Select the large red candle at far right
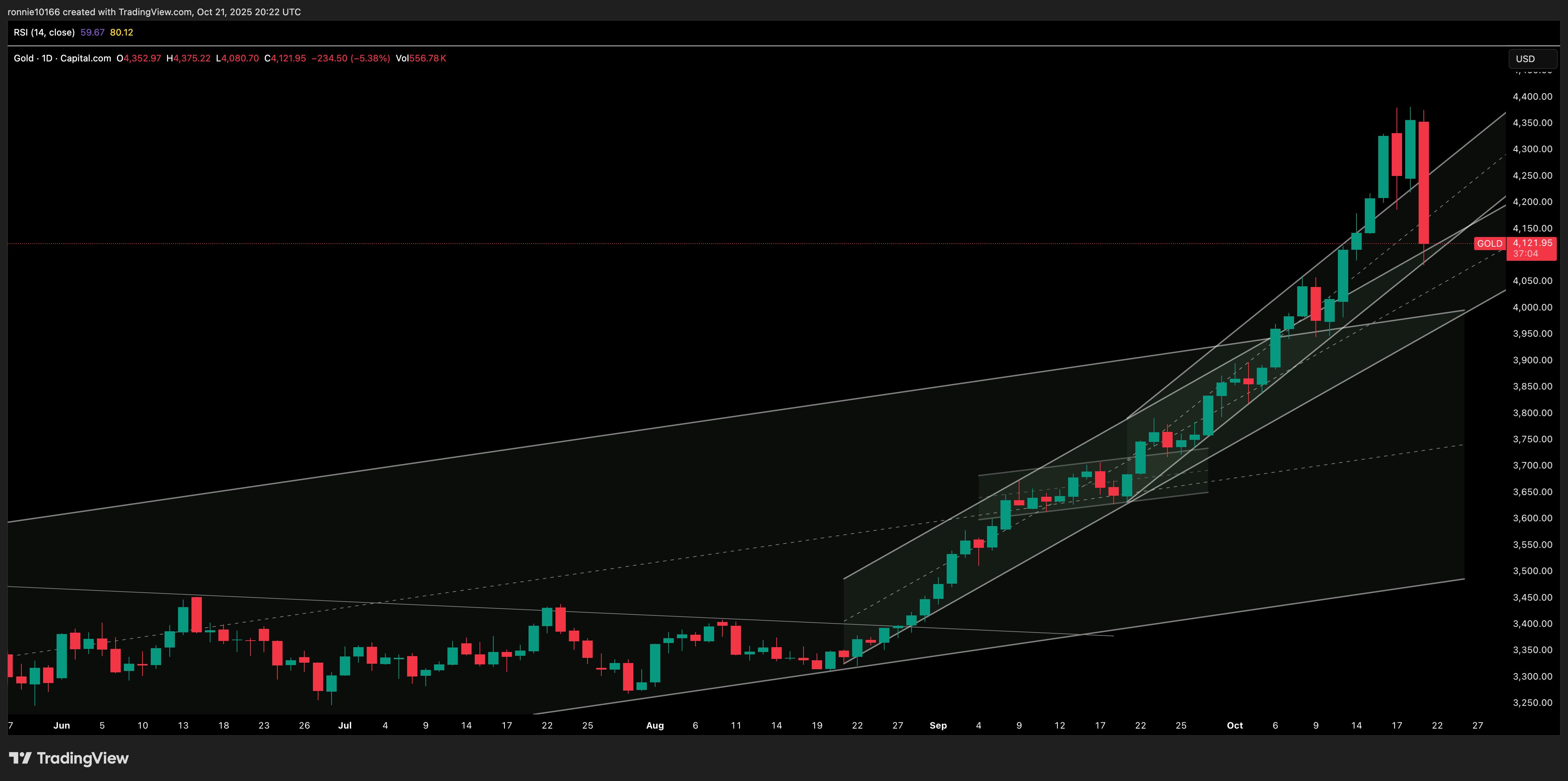 tap(1424, 182)
